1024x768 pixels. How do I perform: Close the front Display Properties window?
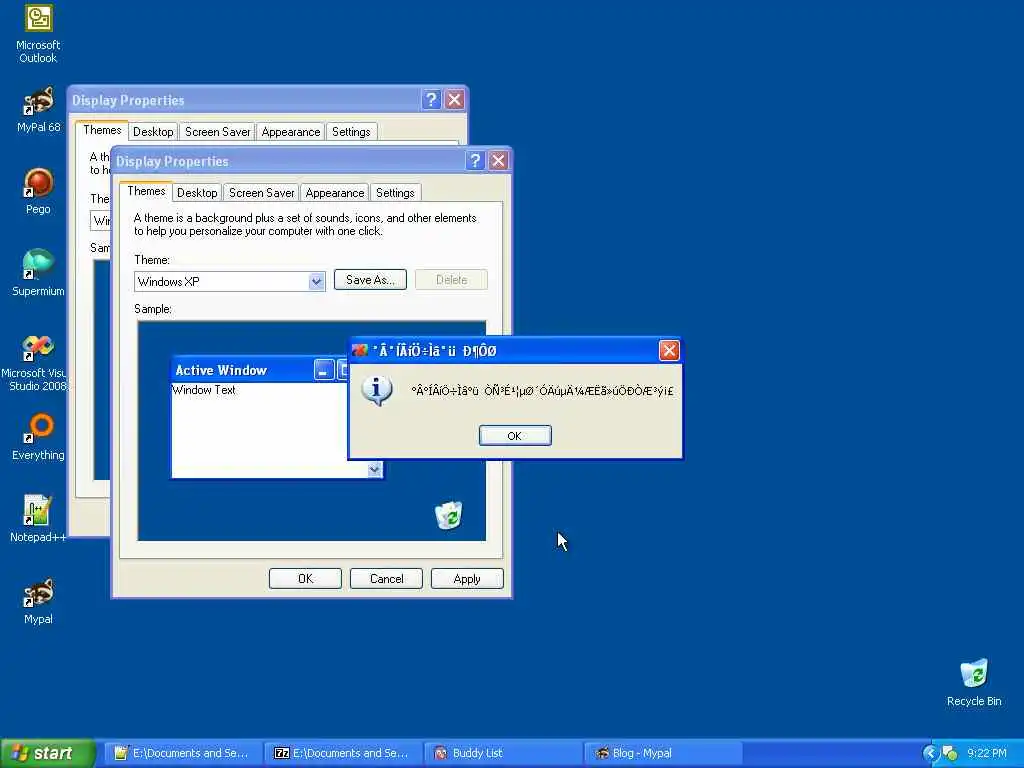click(x=498, y=161)
